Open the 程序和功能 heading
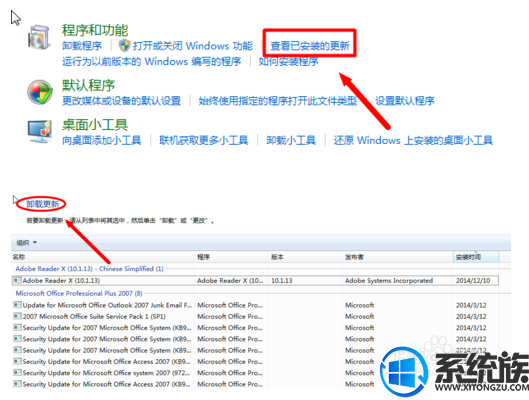The width and height of the screenshot is (529, 400). pyautogui.click(x=95, y=30)
